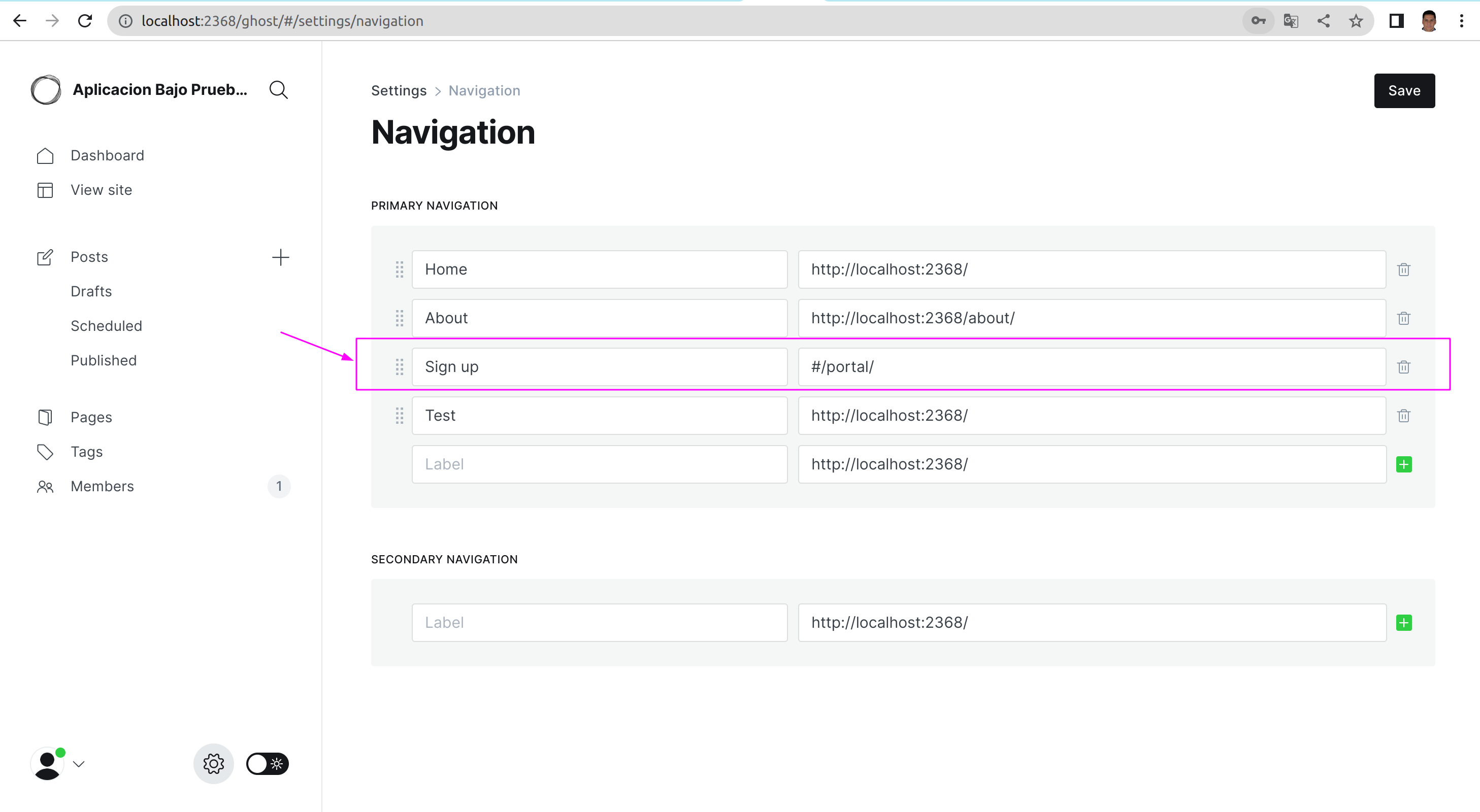Go to Dashboard in sidebar
The width and height of the screenshot is (1480, 812).
point(107,156)
